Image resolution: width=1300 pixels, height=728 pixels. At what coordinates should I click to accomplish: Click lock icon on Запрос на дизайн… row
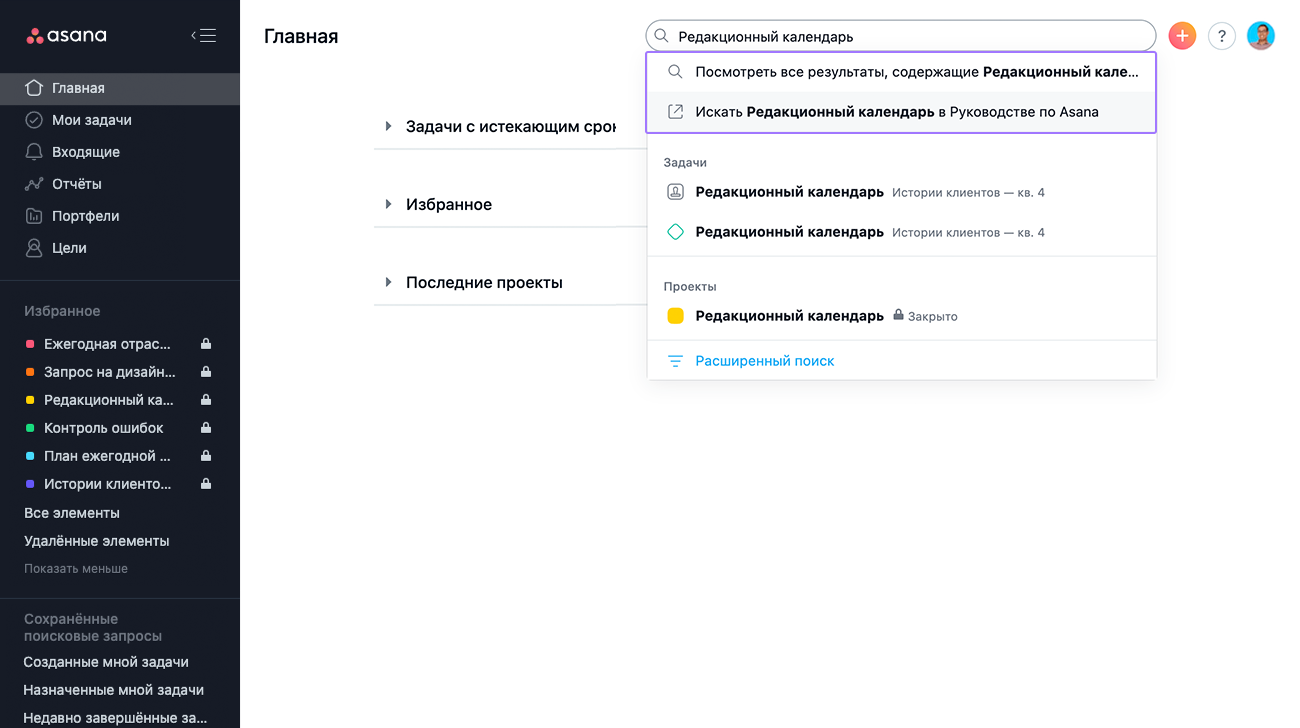(206, 372)
